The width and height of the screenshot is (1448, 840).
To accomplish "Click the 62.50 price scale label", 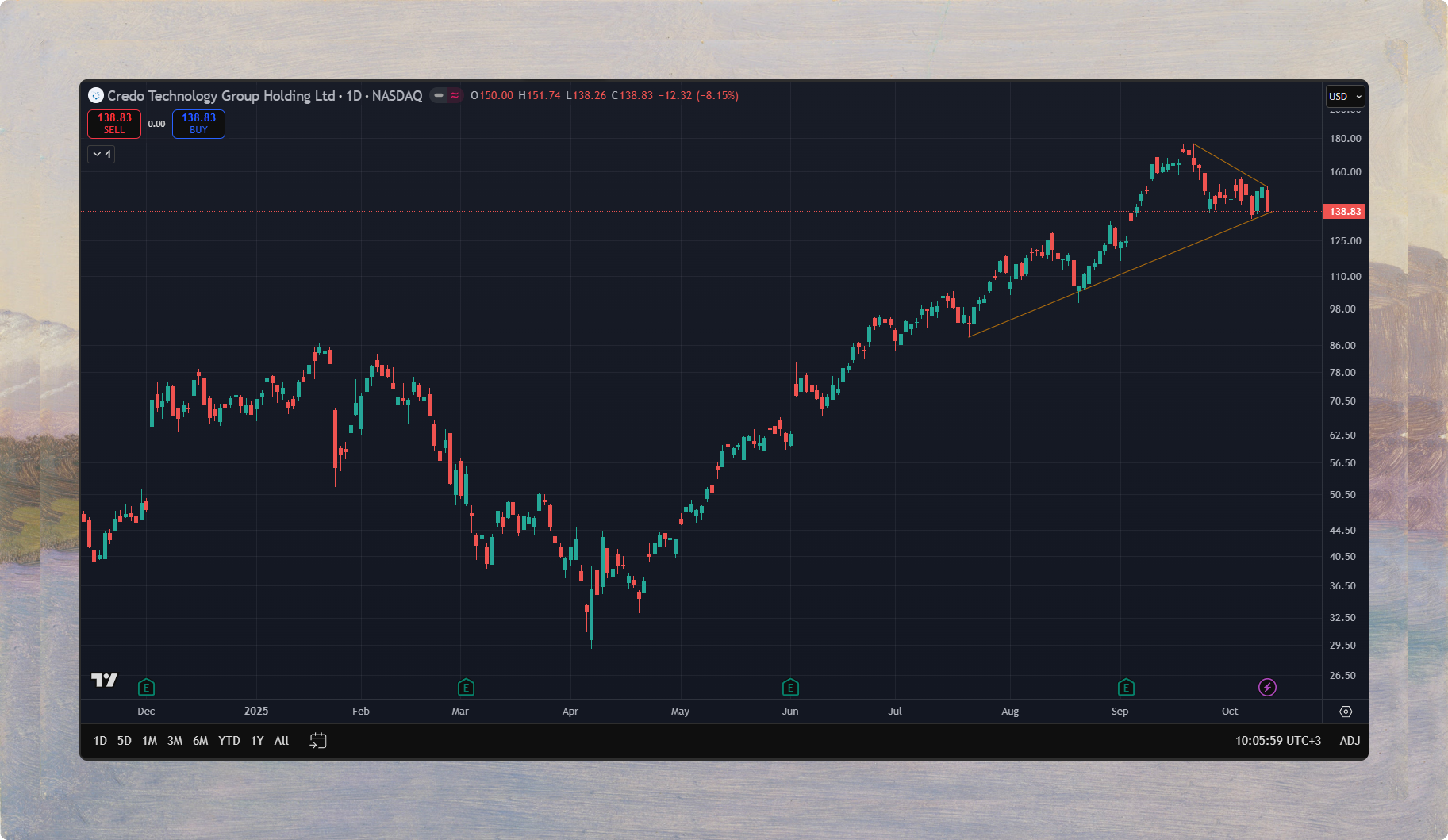I will (x=1342, y=435).
